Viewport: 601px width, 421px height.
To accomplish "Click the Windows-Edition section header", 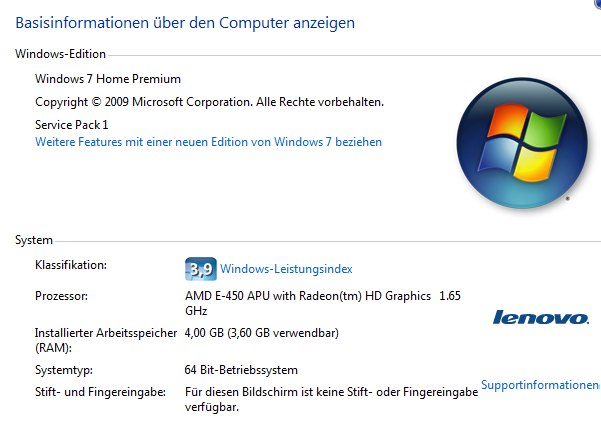I will 60,54.
